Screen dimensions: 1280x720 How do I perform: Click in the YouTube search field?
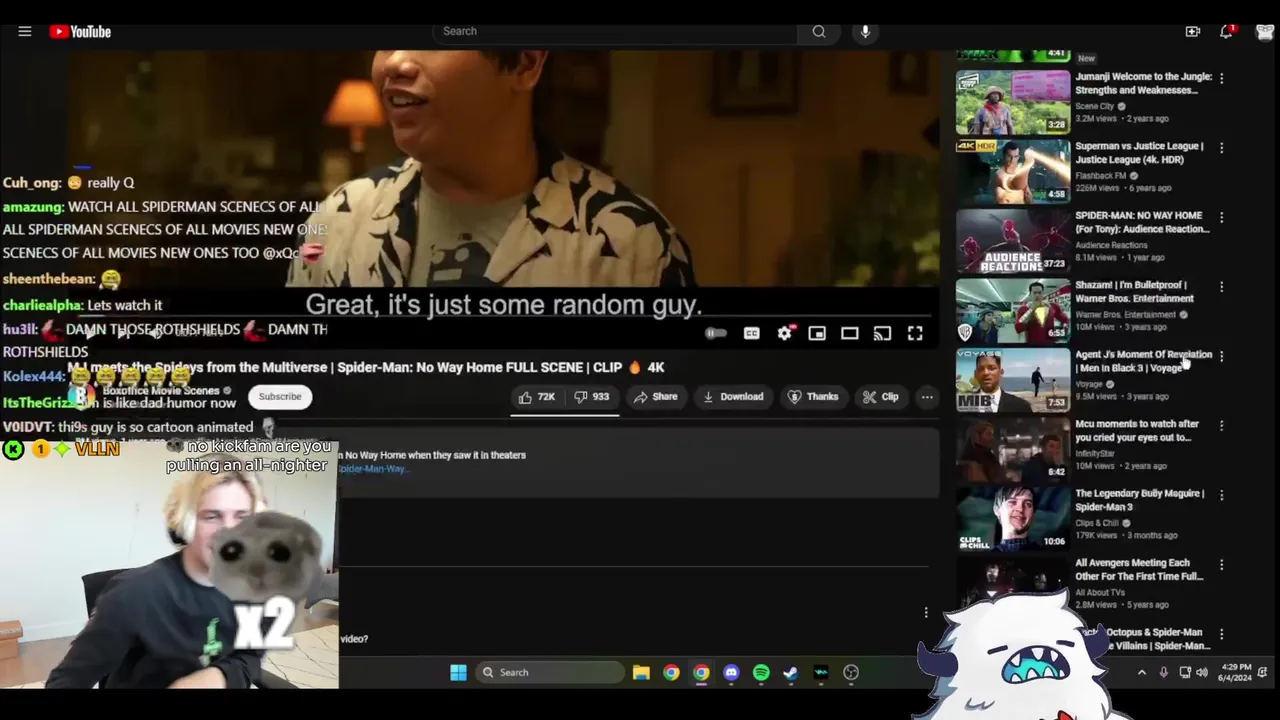click(615, 32)
